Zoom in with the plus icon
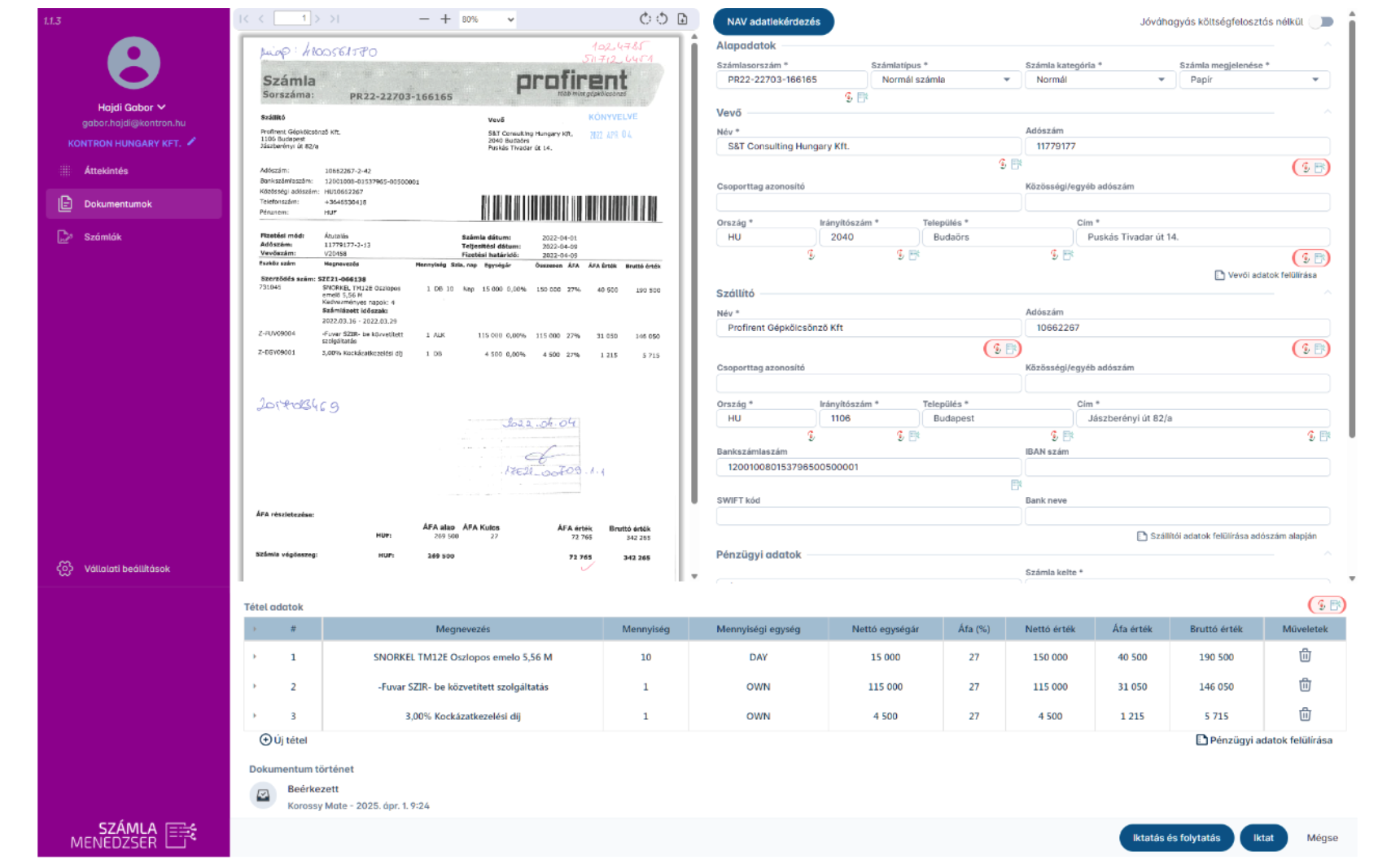This screenshot has width=1400, height=864. (445, 19)
